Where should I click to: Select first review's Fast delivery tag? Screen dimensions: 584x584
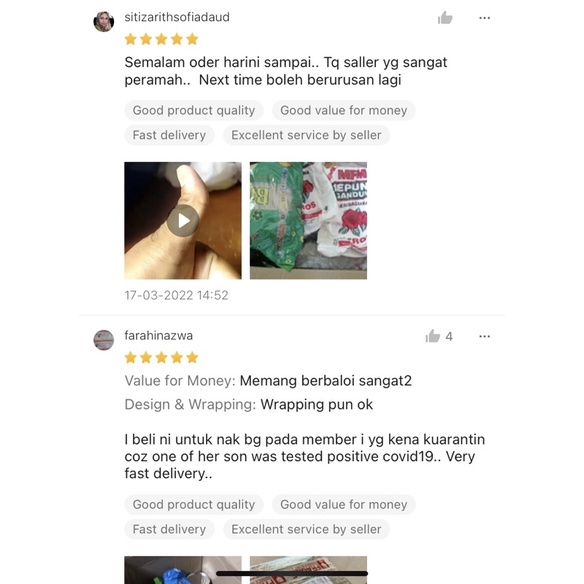[169, 135]
